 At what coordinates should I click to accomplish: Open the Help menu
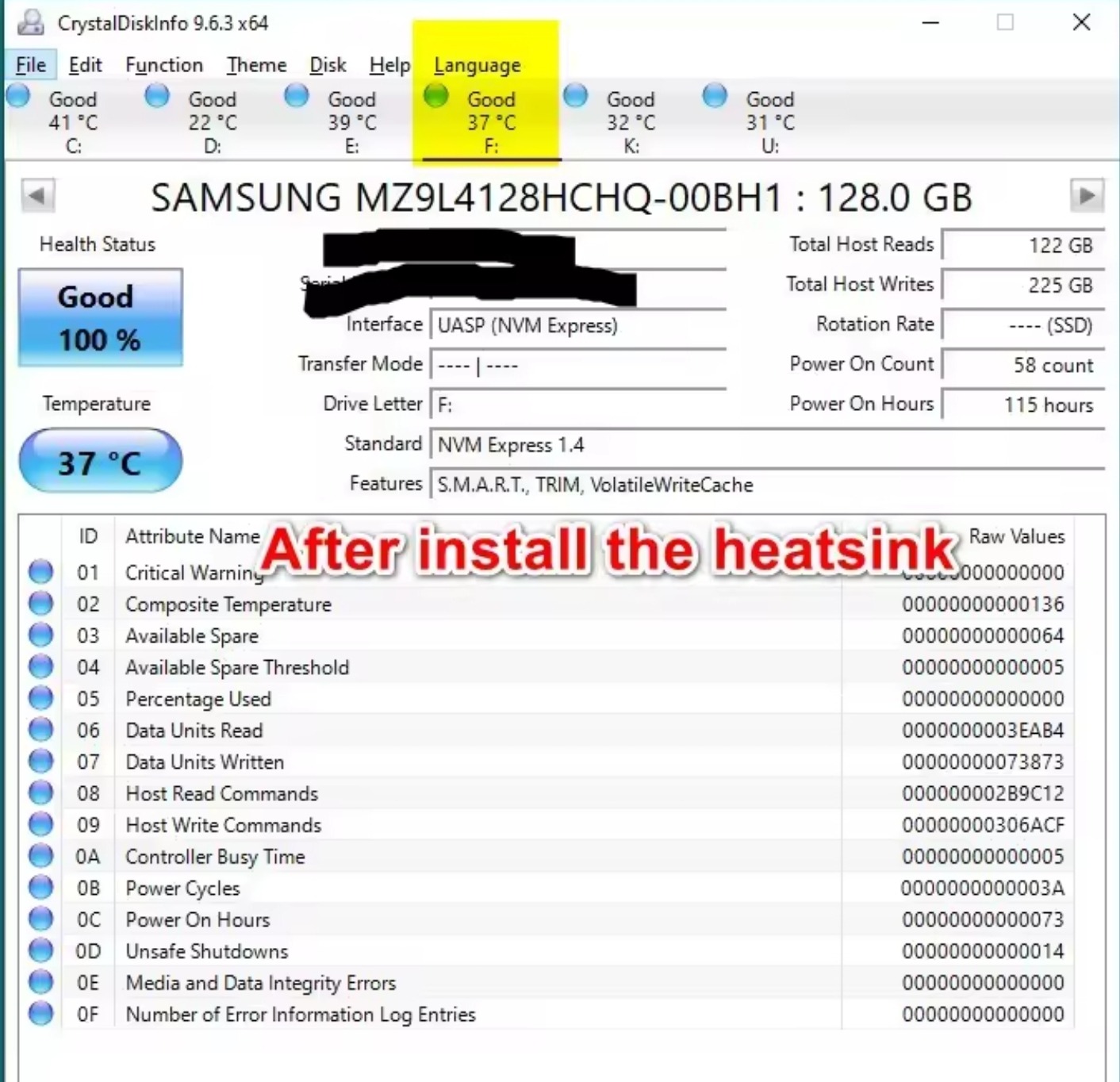click(389, 65)
